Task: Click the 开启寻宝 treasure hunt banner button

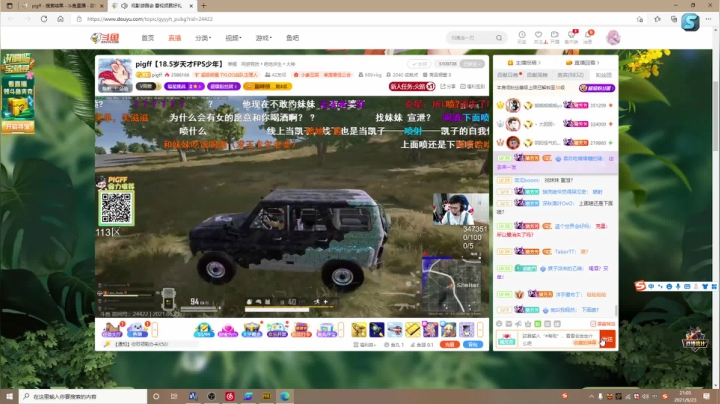Action: point(17,127)
